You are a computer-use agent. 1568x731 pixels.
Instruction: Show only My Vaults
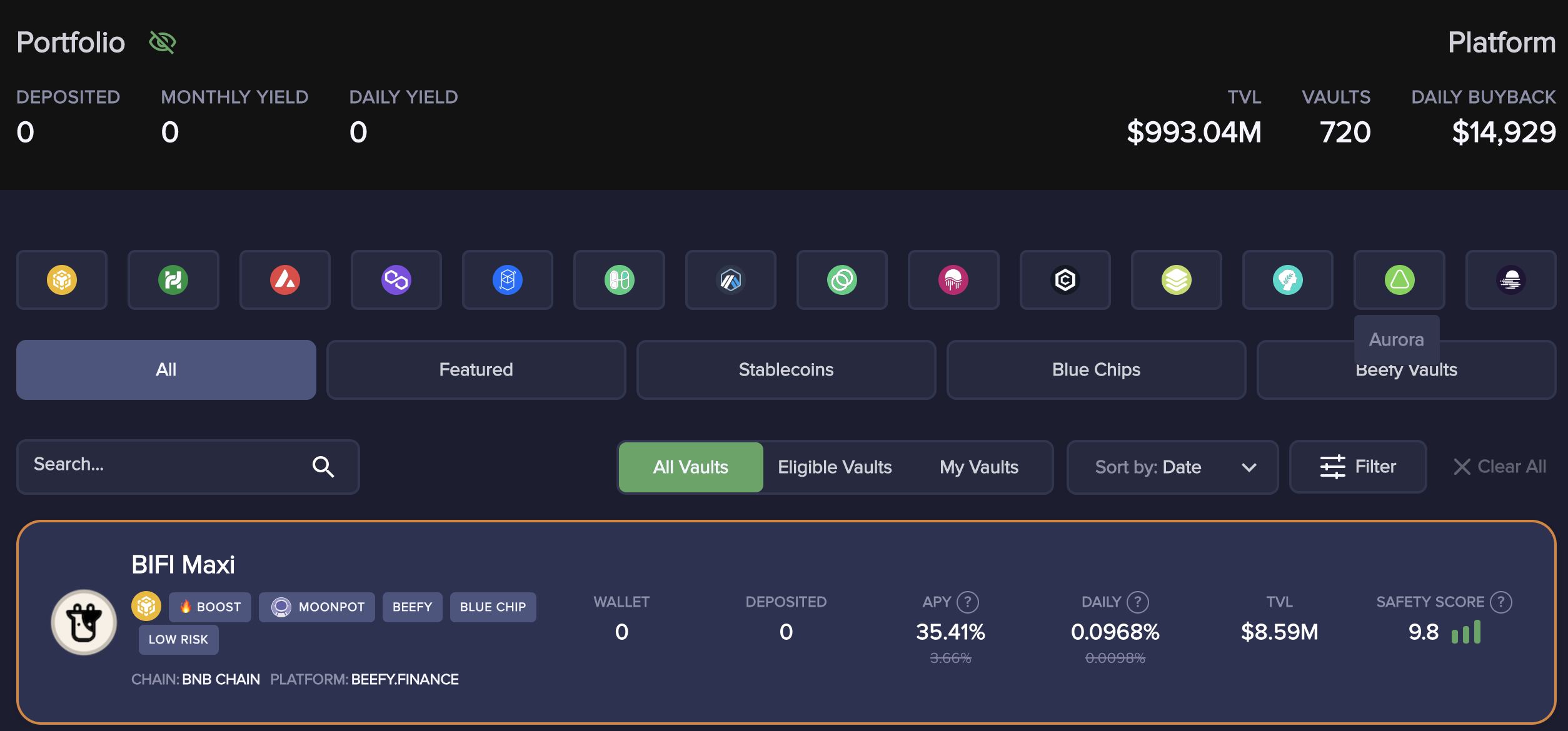(978, 467)
